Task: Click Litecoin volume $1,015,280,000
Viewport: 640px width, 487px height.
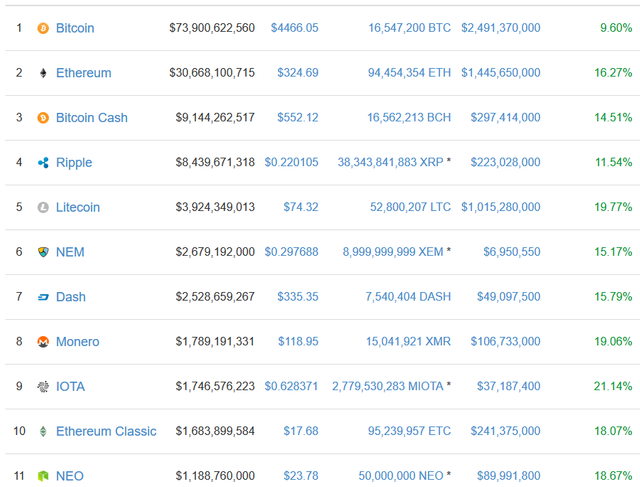Action: click(x=501, y=207)
